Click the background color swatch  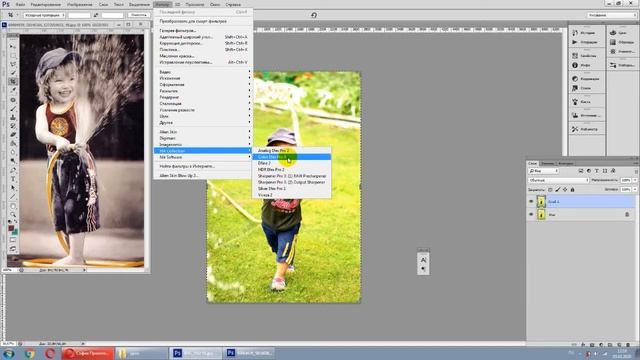coord(15,232)
